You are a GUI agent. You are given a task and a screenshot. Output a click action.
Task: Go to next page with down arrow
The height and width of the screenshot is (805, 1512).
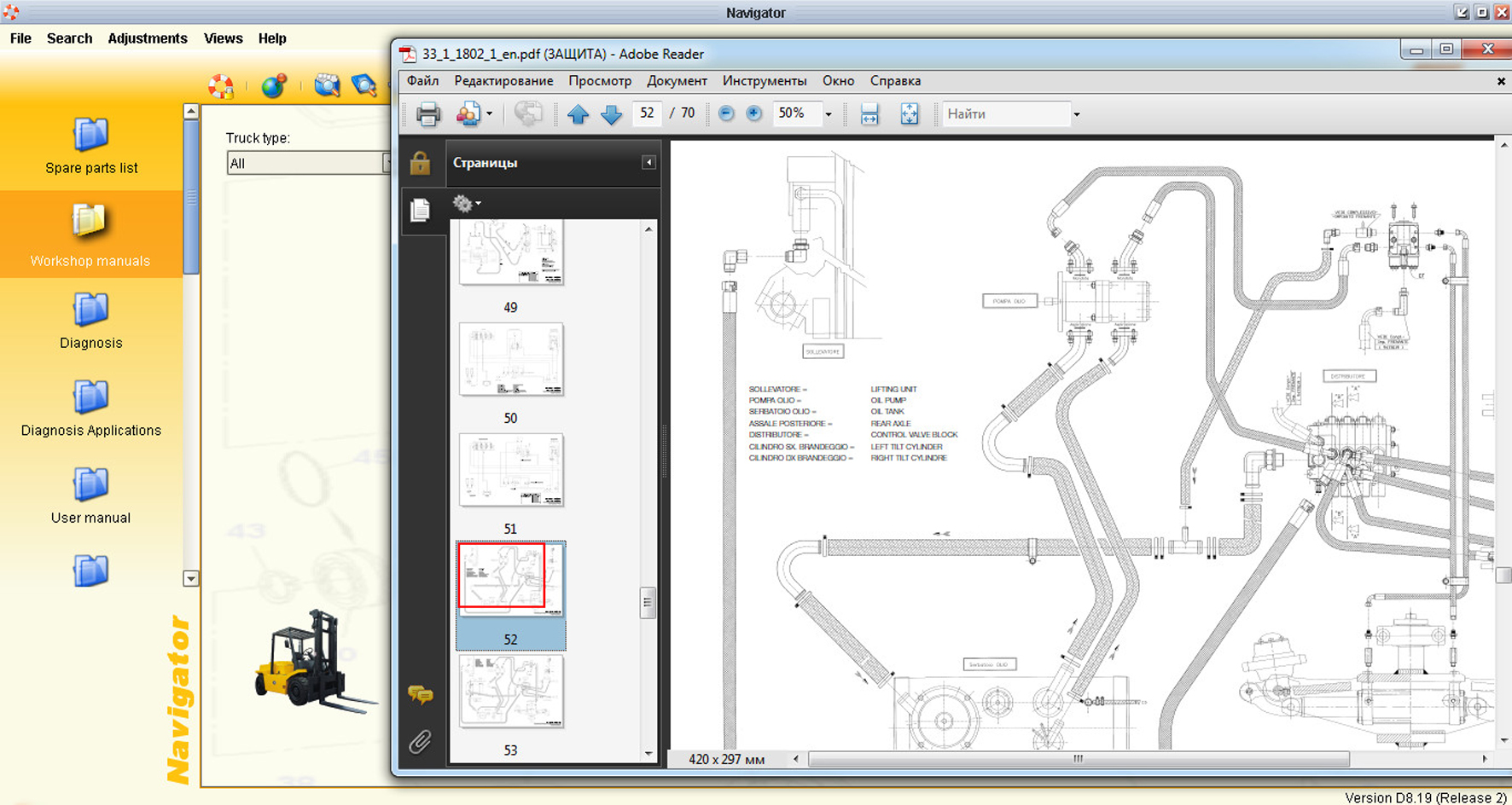coord(611,113)
